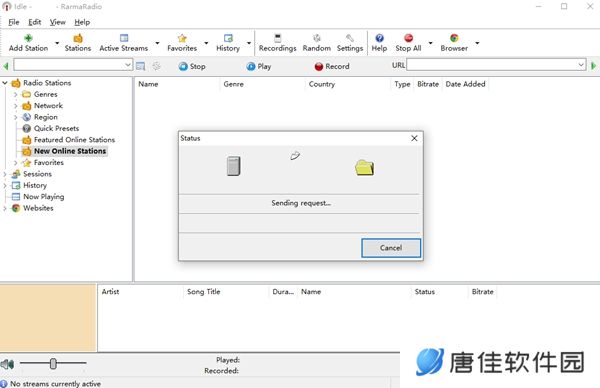The width and height of the screenshot is (600, 388).
Task: Adjust the volume slider handle
Action: tap(53, 364)
